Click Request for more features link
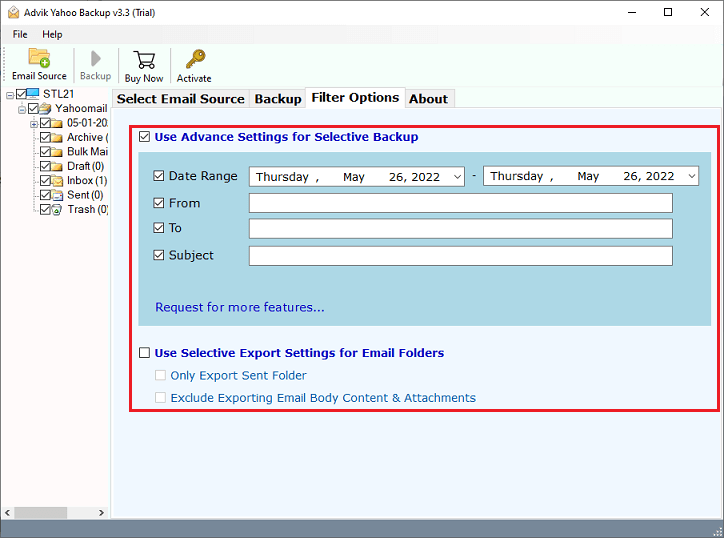Viewport: 724px width, 538px height. [x=239, y=307]
